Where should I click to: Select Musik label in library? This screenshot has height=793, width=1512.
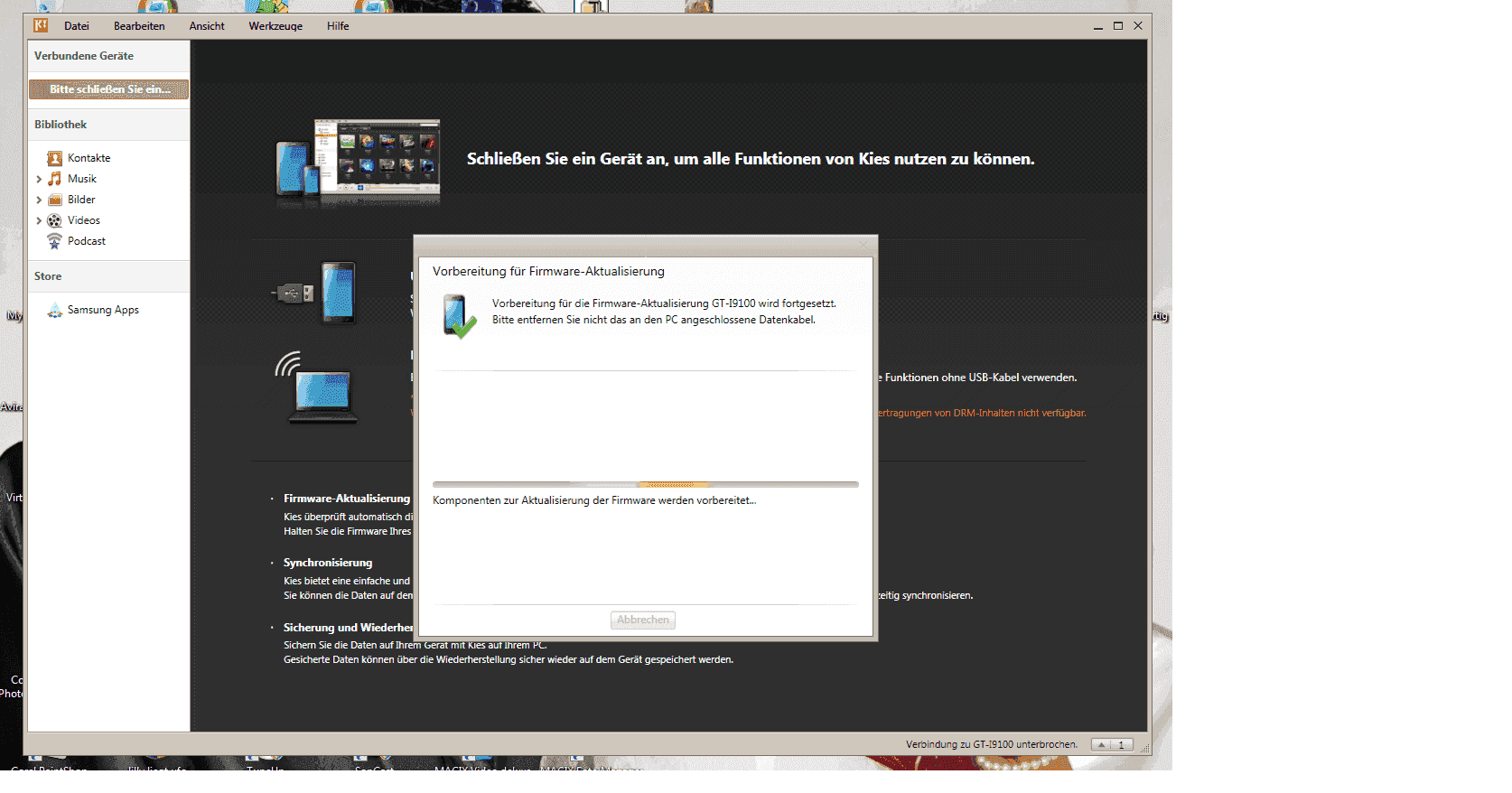[x=82, y=179]
